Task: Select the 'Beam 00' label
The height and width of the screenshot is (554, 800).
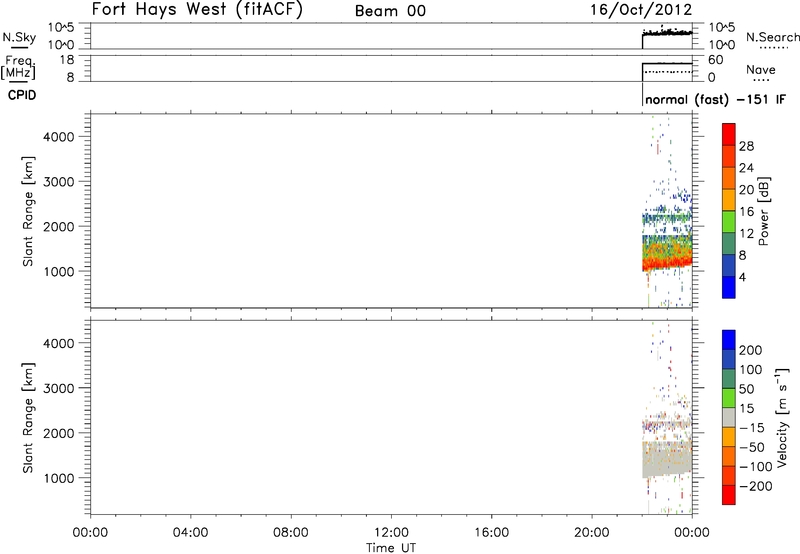Action: [x=390, y=11]
